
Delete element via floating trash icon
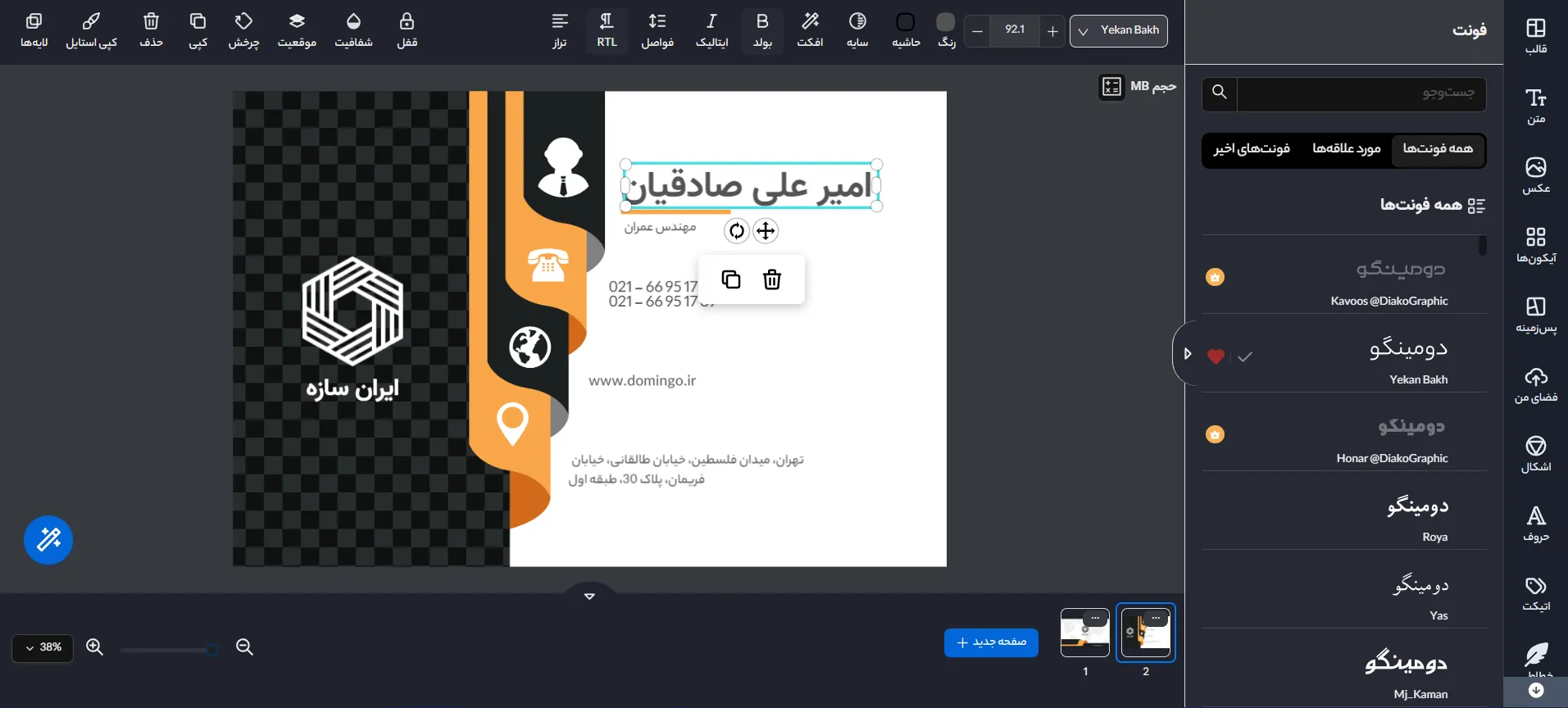coord(772,279)
